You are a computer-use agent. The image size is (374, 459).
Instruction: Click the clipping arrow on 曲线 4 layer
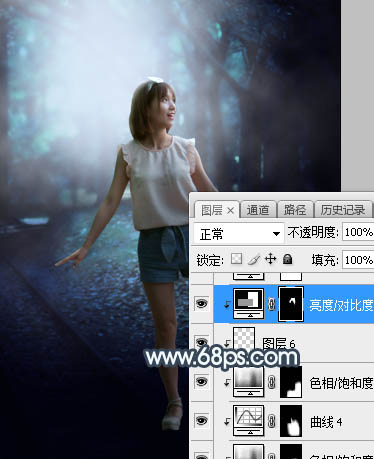coord(227,422)
